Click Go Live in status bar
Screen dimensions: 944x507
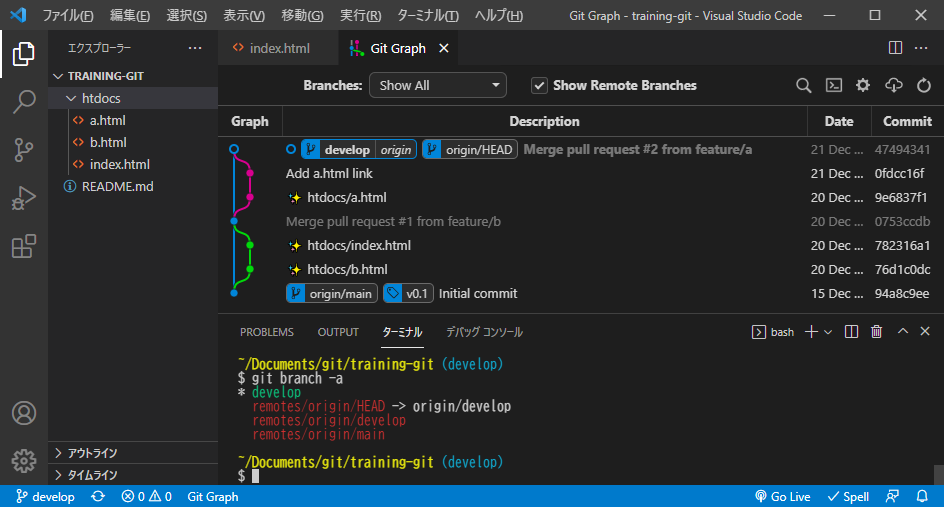(783, 497)
